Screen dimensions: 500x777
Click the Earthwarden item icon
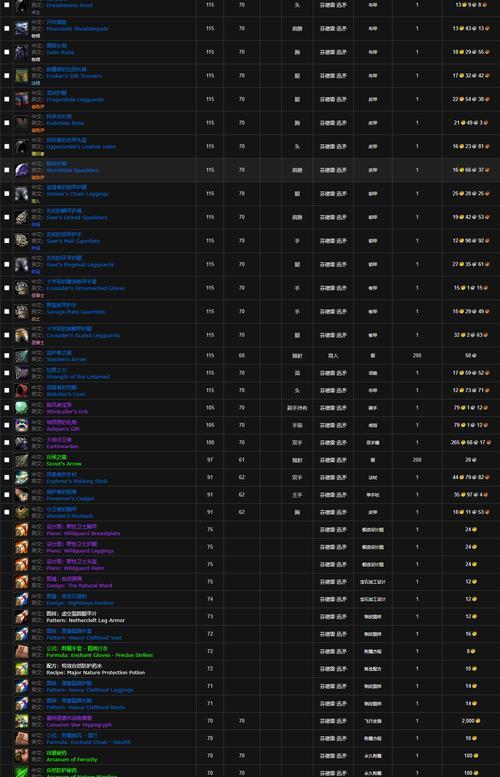21,442
